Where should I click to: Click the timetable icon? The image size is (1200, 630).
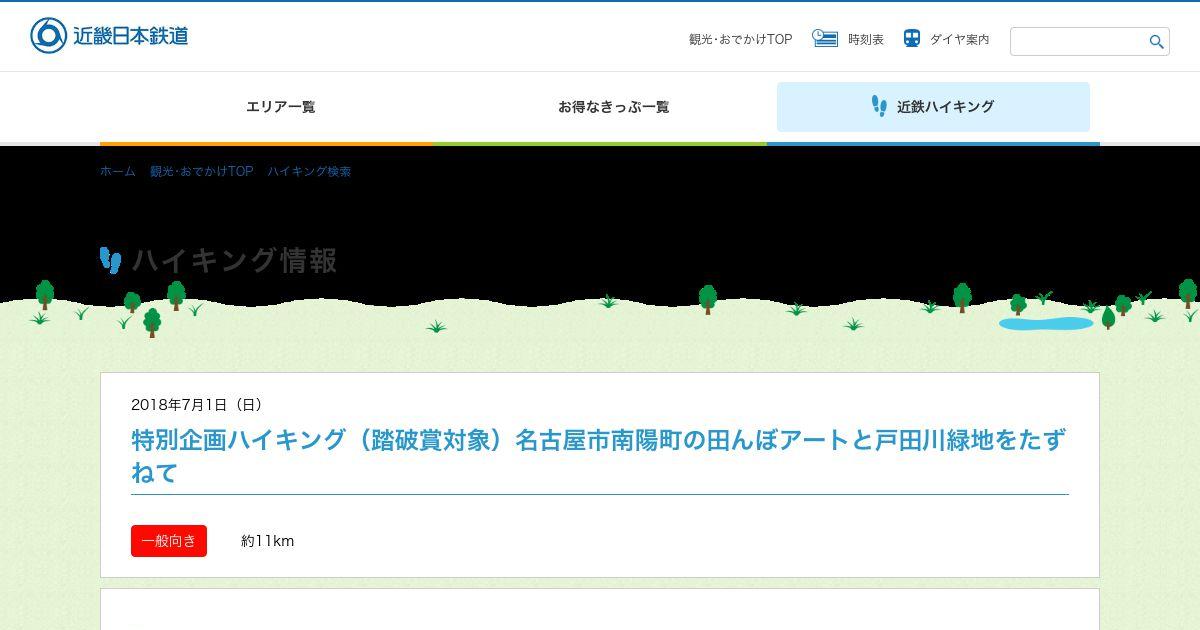point(825,38)
